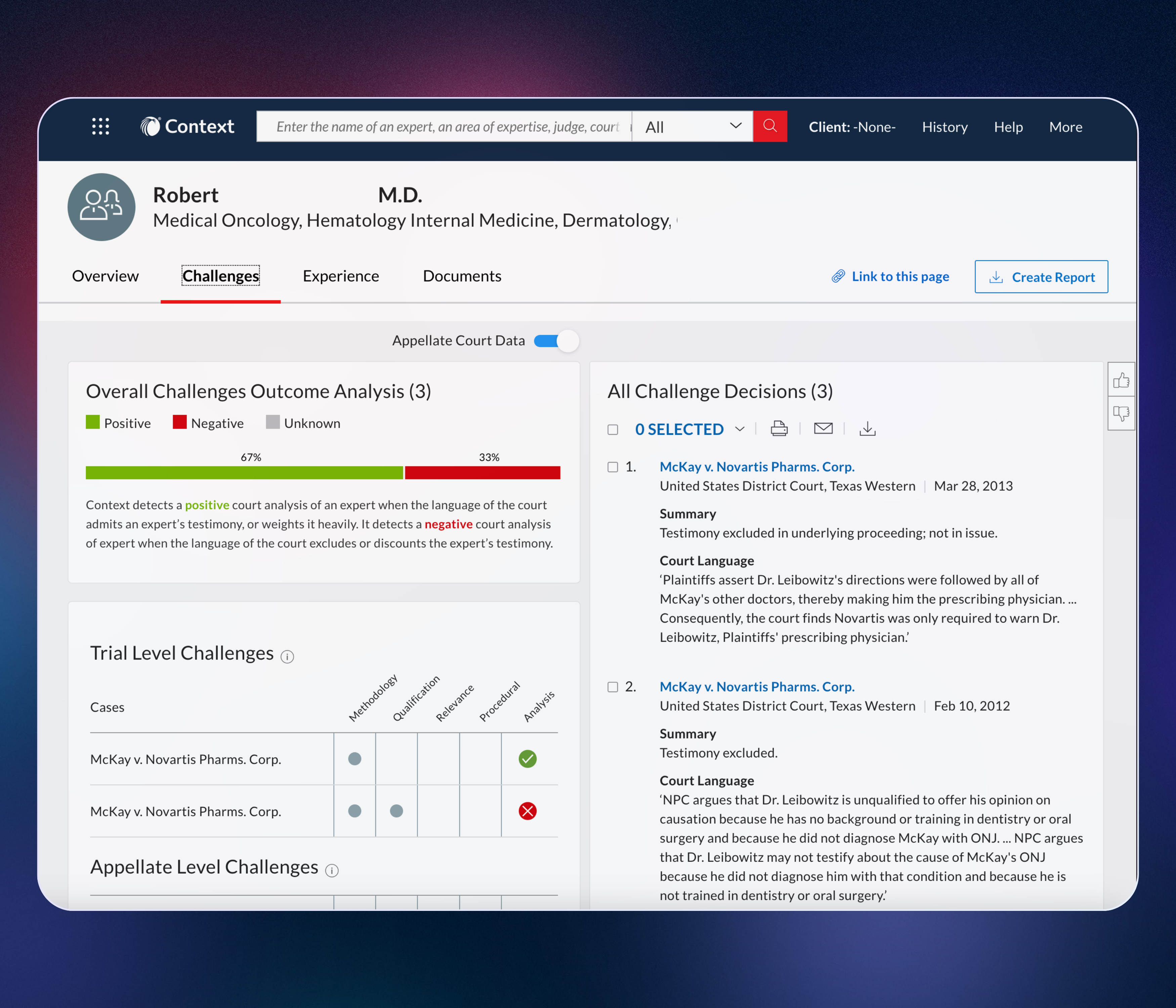Screen dimensions: 1176x1008
Task: Open Trial Level Challenges info icon
Action: (x=287, y=657)
